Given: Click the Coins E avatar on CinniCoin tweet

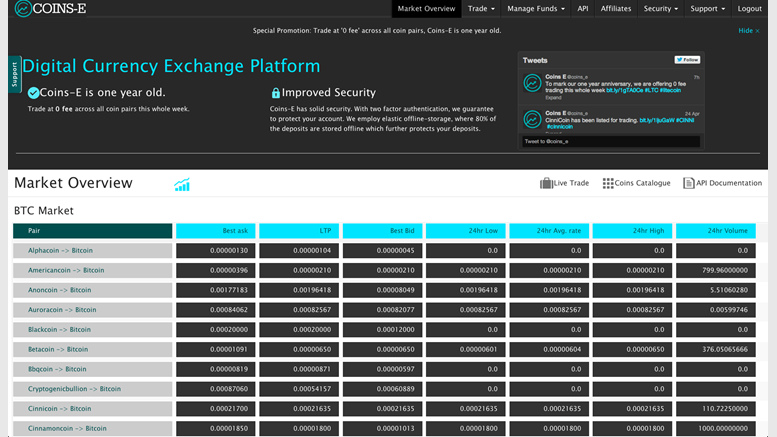Looking at the screenshot, I should coord(532,119).
